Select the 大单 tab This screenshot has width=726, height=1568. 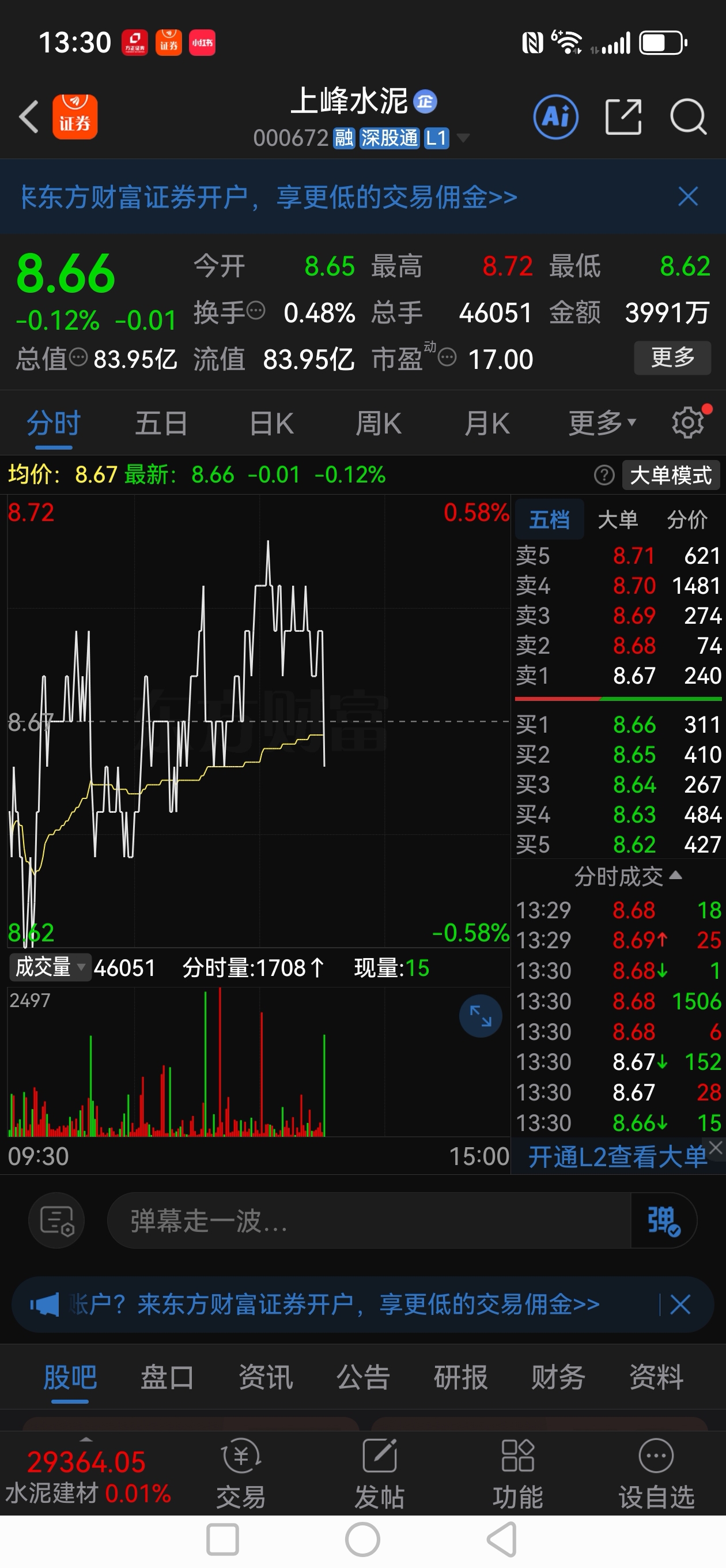pos(618,519)
